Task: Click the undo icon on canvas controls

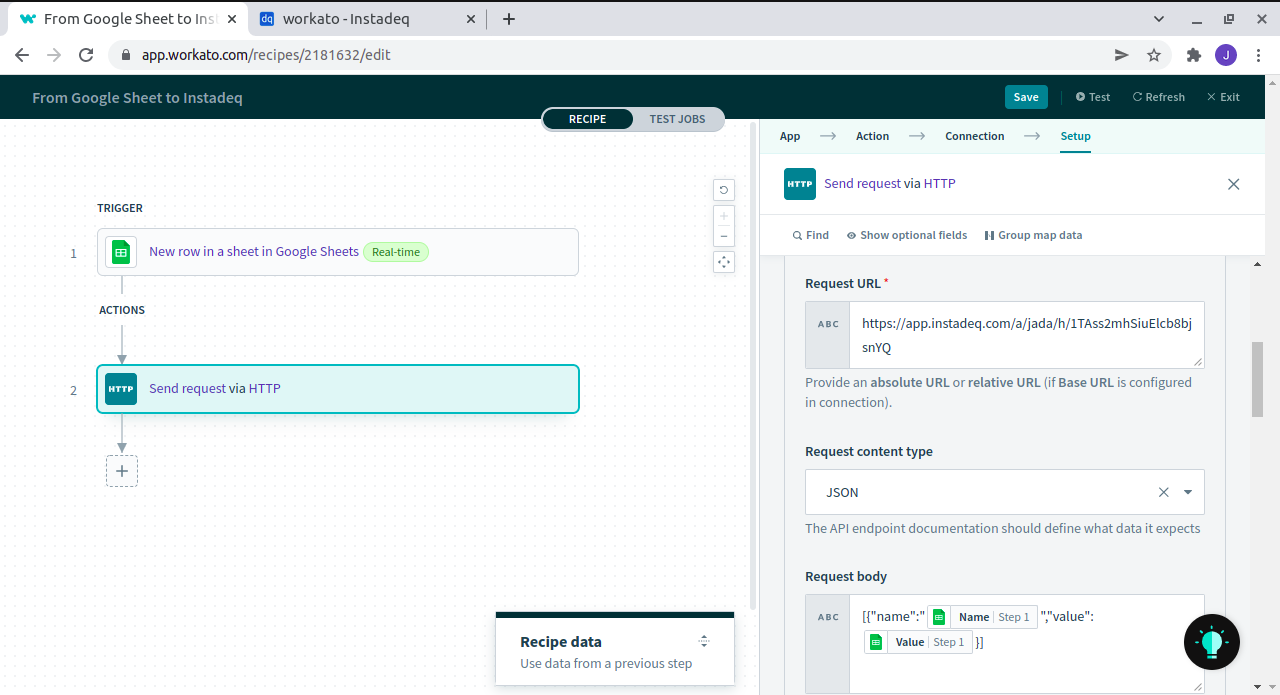Action: [724, 190]
